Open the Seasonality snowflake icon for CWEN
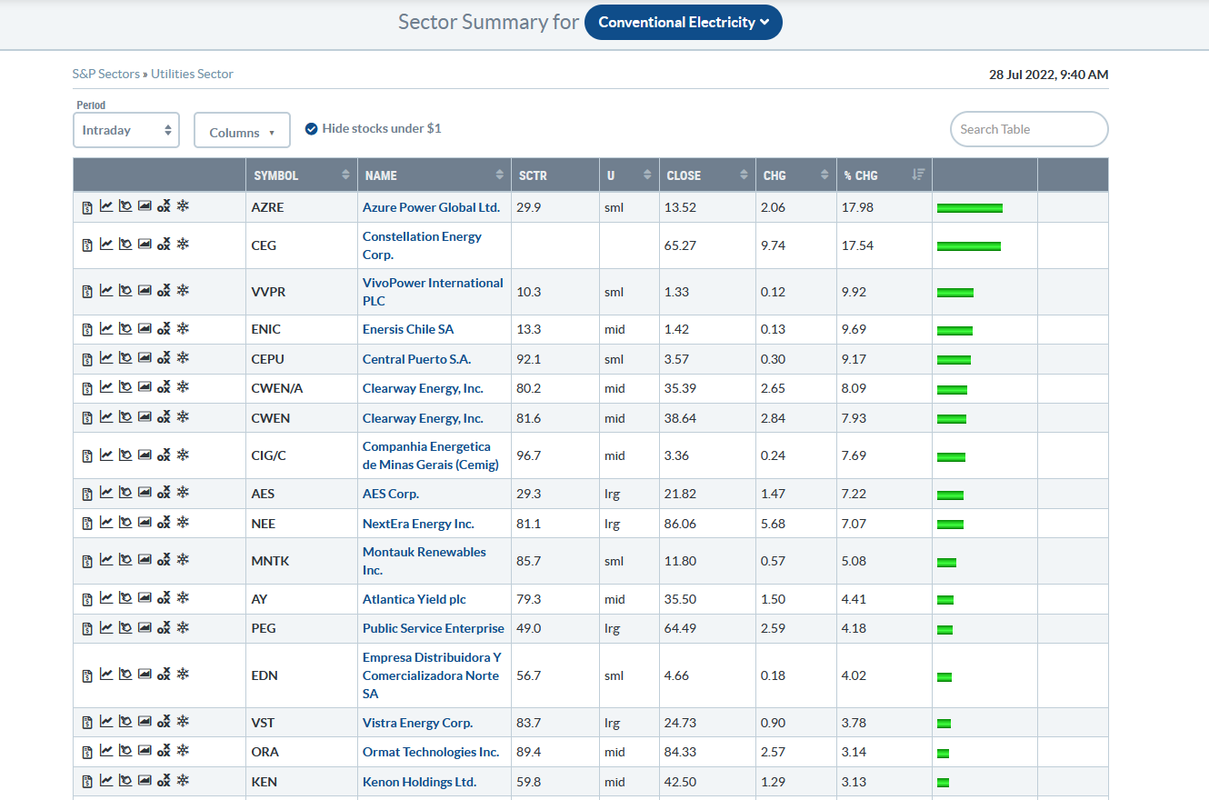 pos(183,417)
